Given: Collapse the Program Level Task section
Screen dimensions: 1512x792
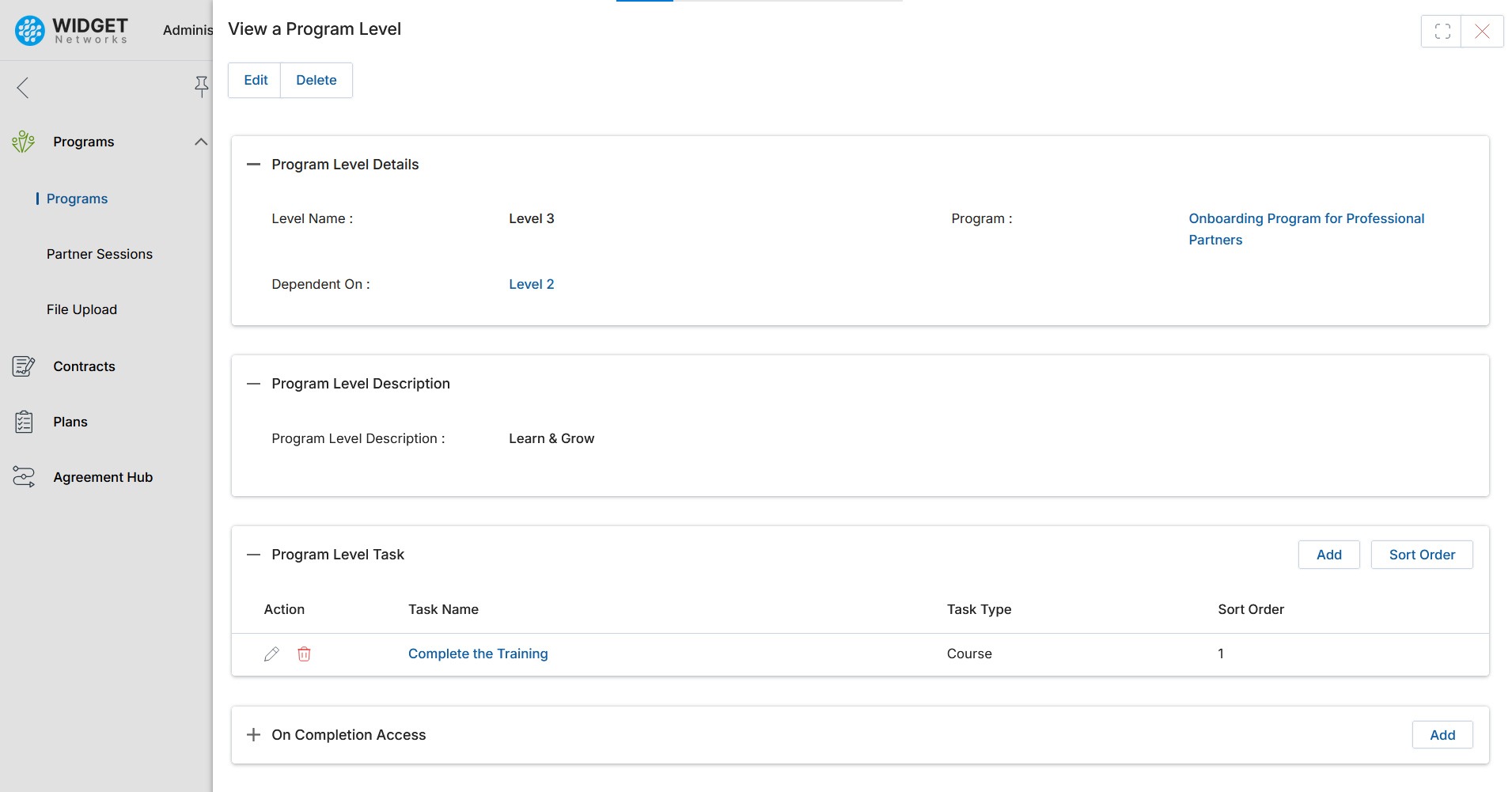Looking at the screenshot, I should coord(253,555).
